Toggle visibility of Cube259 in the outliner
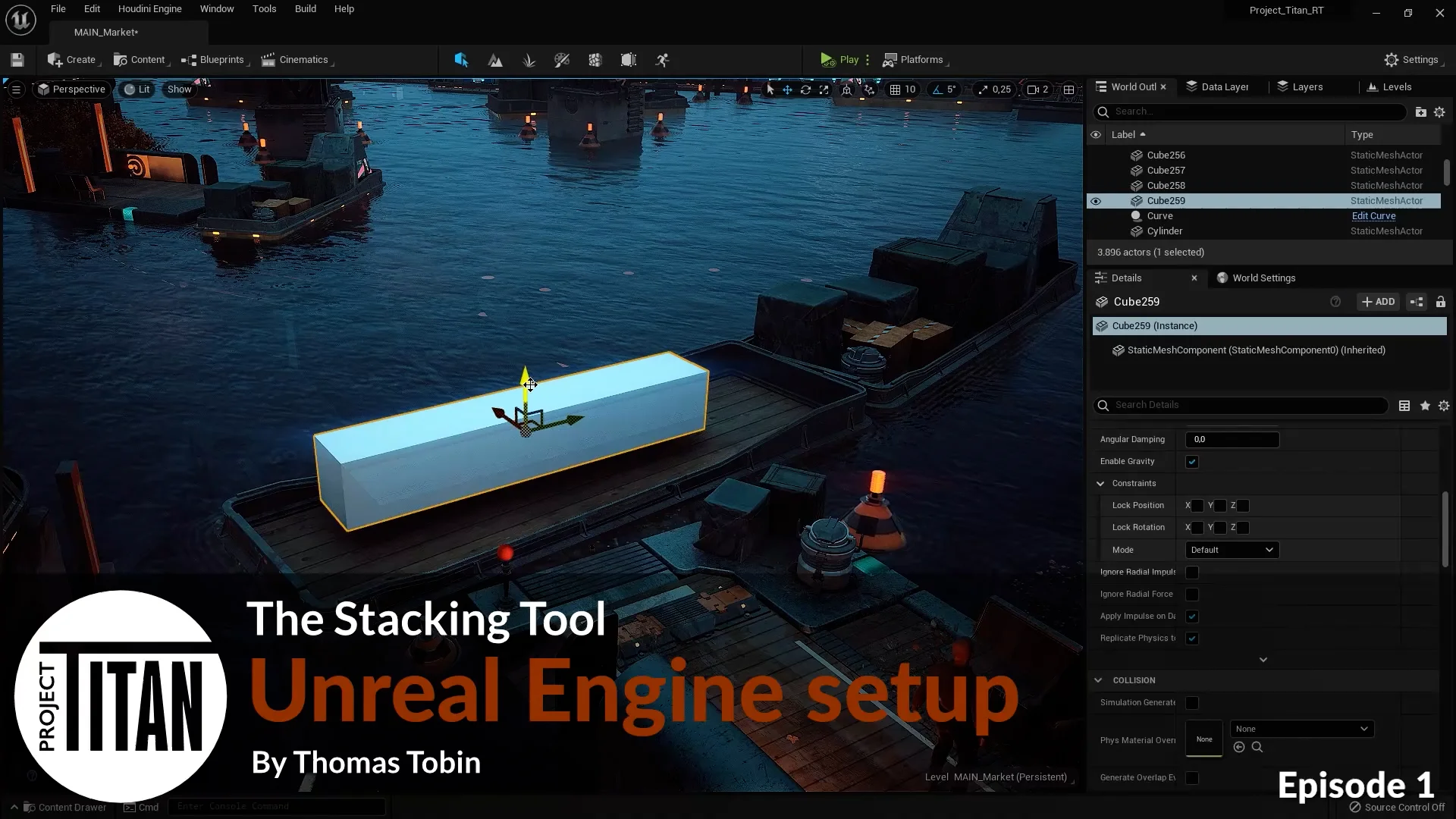 1097,200
